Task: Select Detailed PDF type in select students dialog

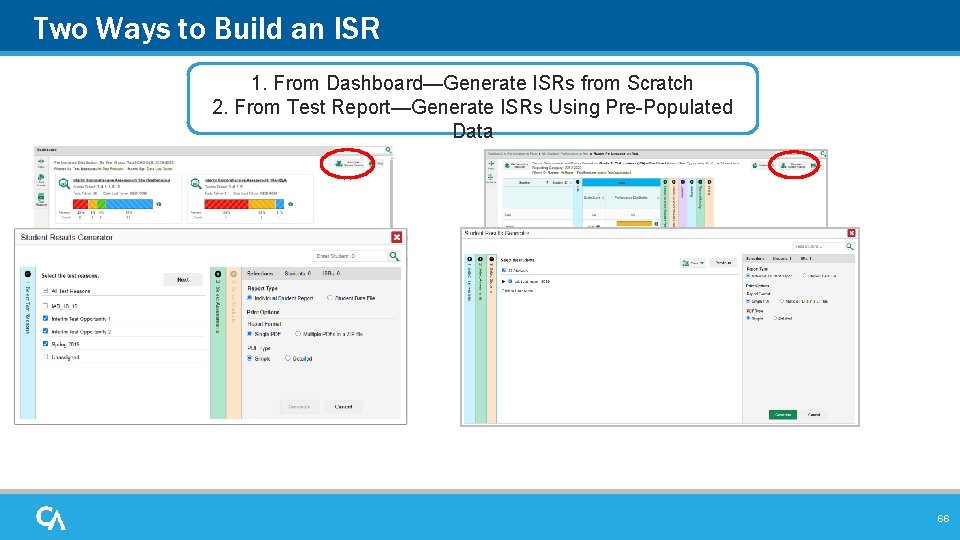Action: (x=775, y=318)
